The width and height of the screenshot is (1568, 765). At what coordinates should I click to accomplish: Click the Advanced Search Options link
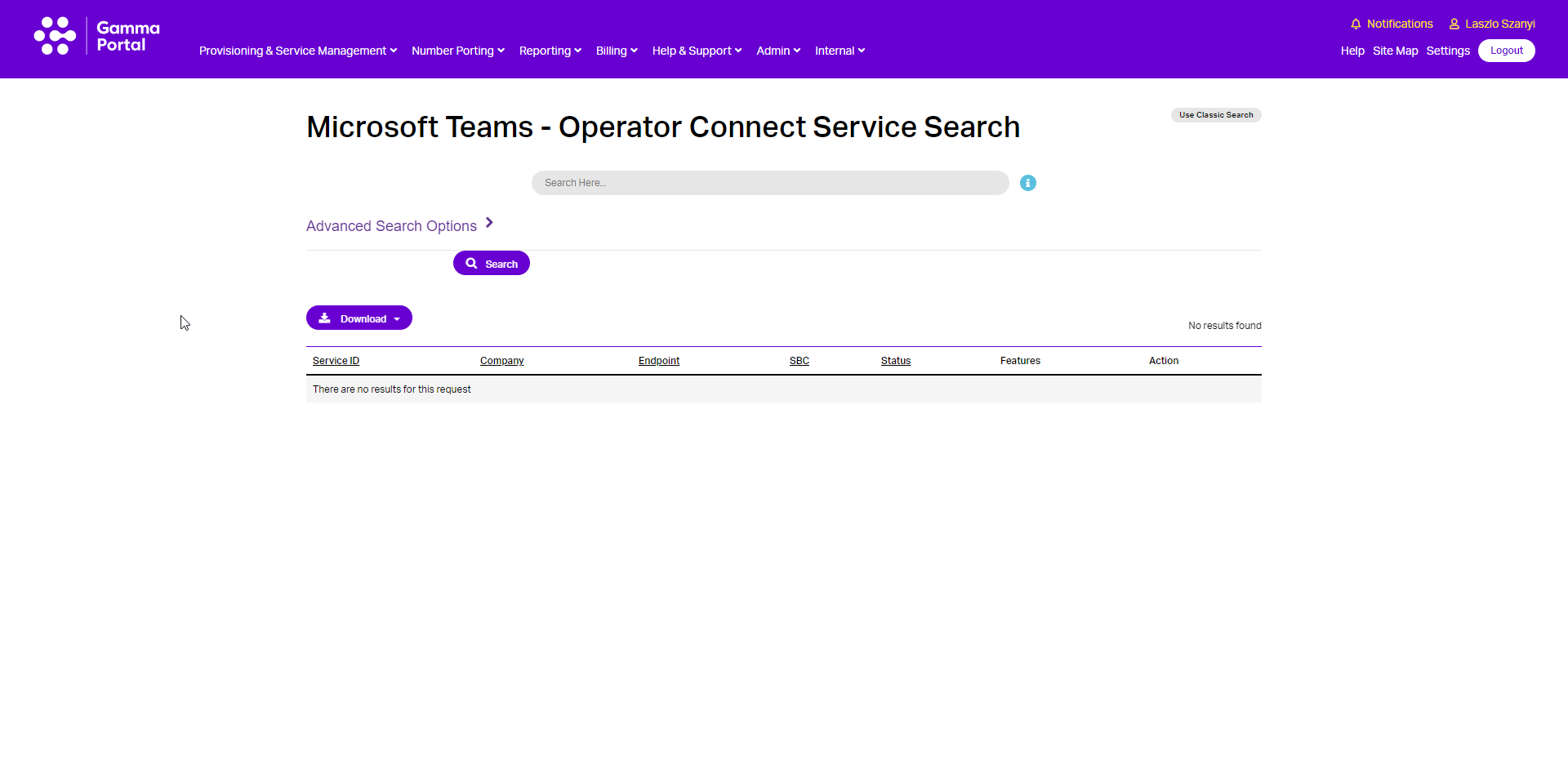point(391,226)
